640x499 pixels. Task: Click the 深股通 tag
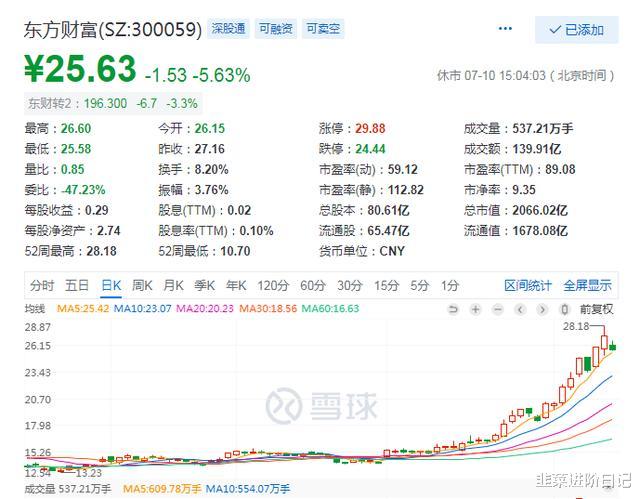coord(228,29)
